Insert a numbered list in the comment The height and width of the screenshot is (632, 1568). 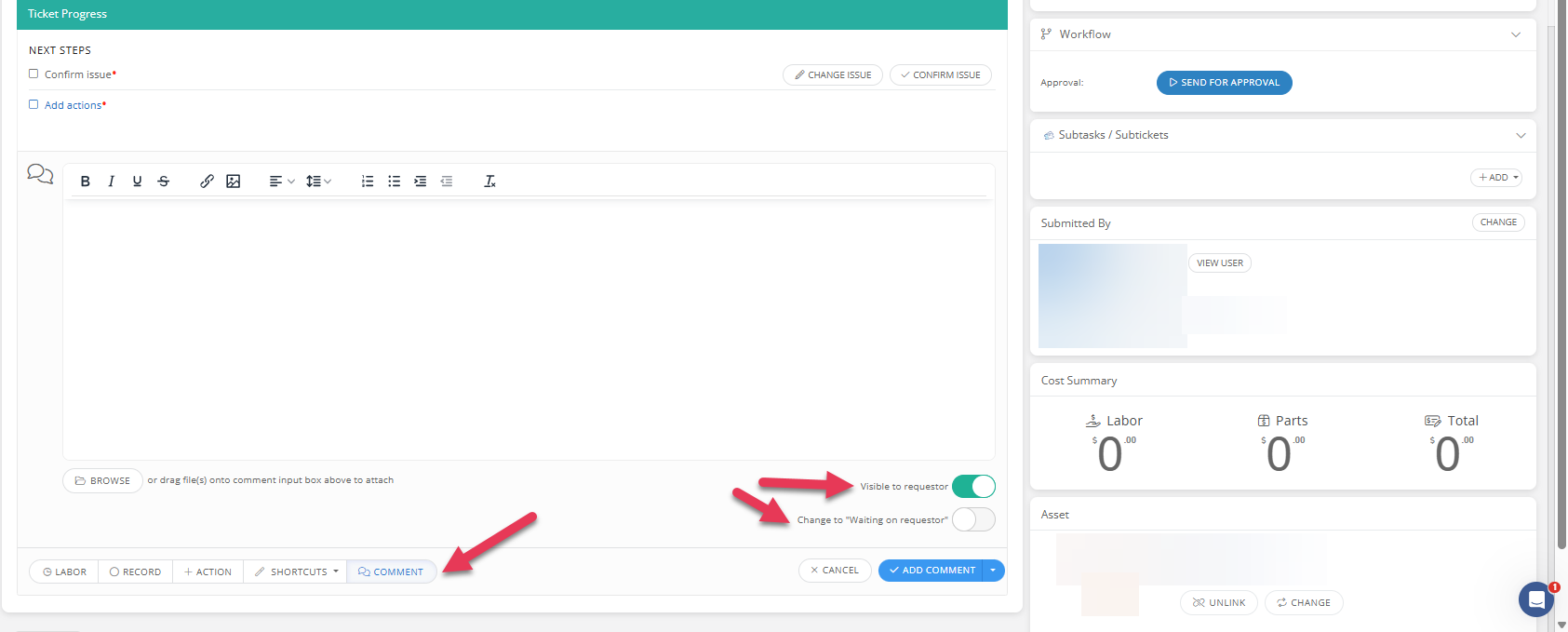(368, 182)
